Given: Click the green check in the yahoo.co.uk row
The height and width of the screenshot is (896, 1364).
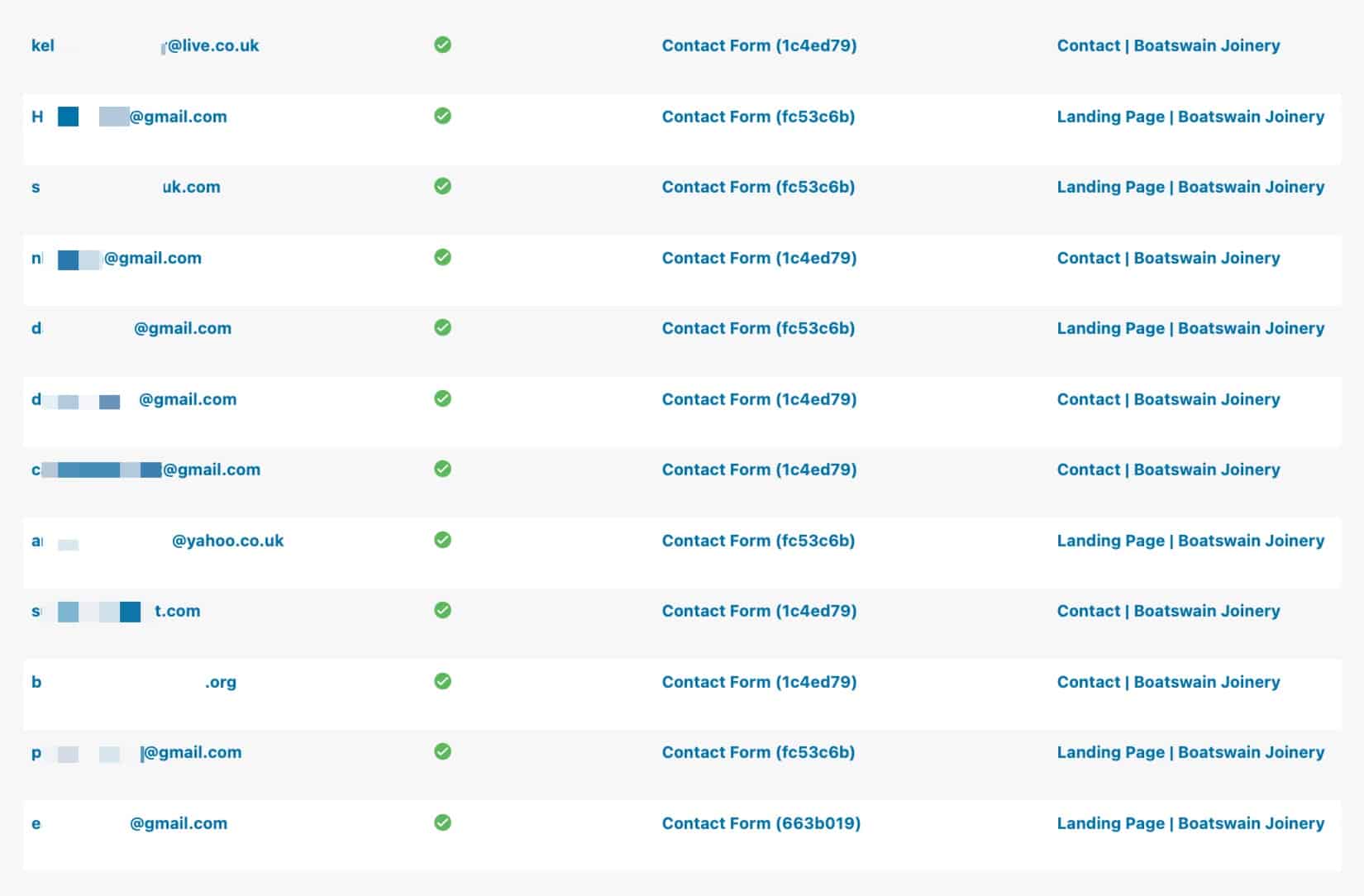Looking at the screenshot, I should [443, 540].
